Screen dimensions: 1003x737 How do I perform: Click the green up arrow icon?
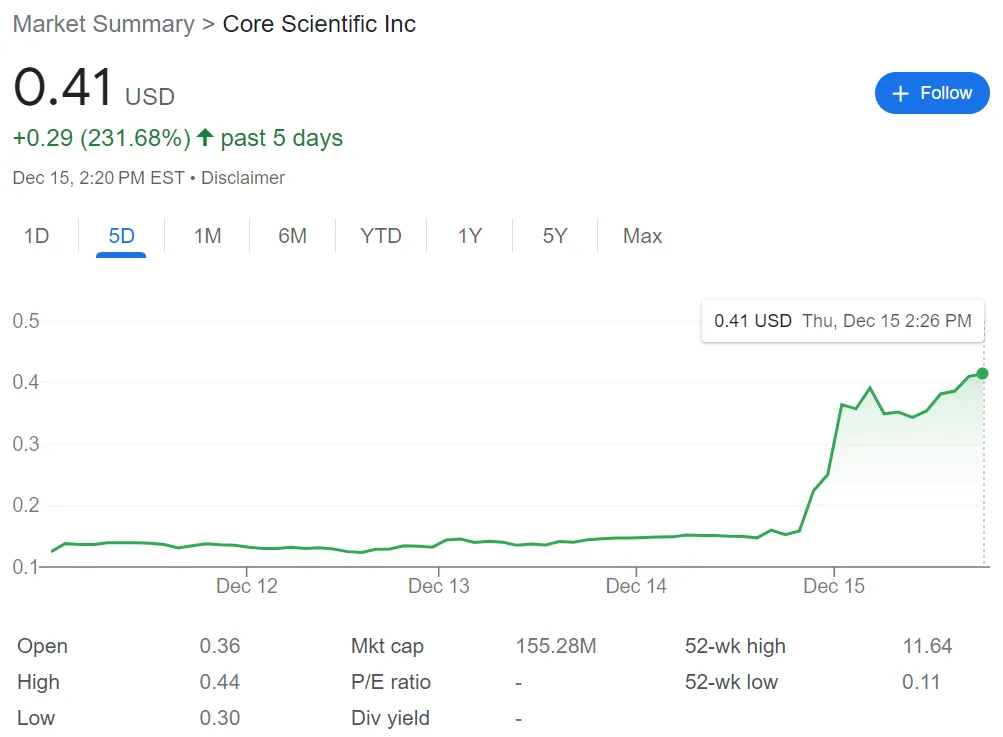coord(205,138)
